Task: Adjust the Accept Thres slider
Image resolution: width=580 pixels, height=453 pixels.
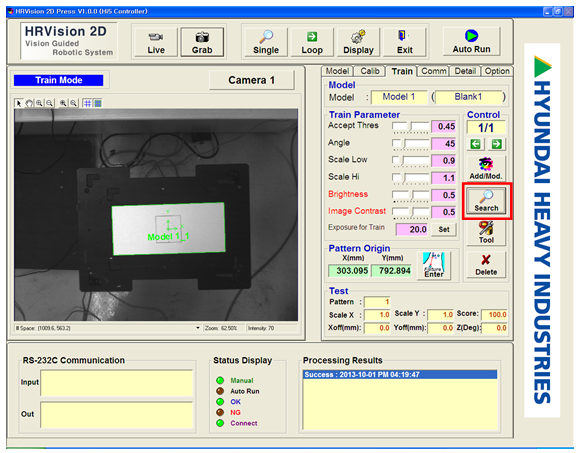Action: pos(411,127)
